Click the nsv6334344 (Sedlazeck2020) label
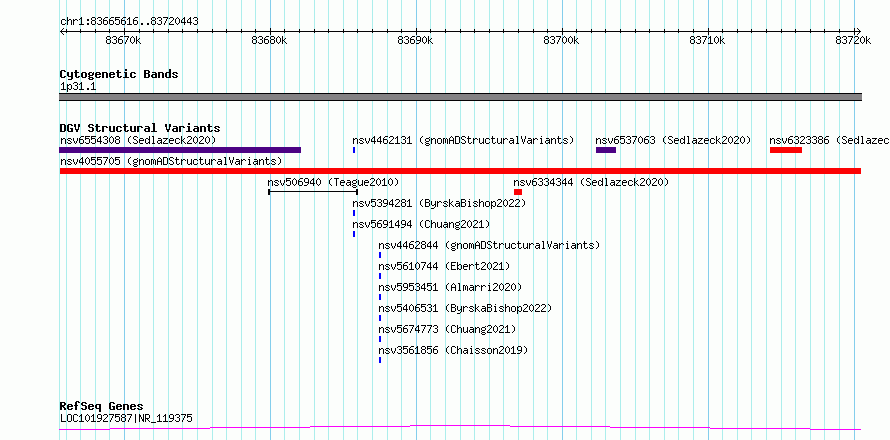This screenshot has width=890, height=440. click(591, 182)
